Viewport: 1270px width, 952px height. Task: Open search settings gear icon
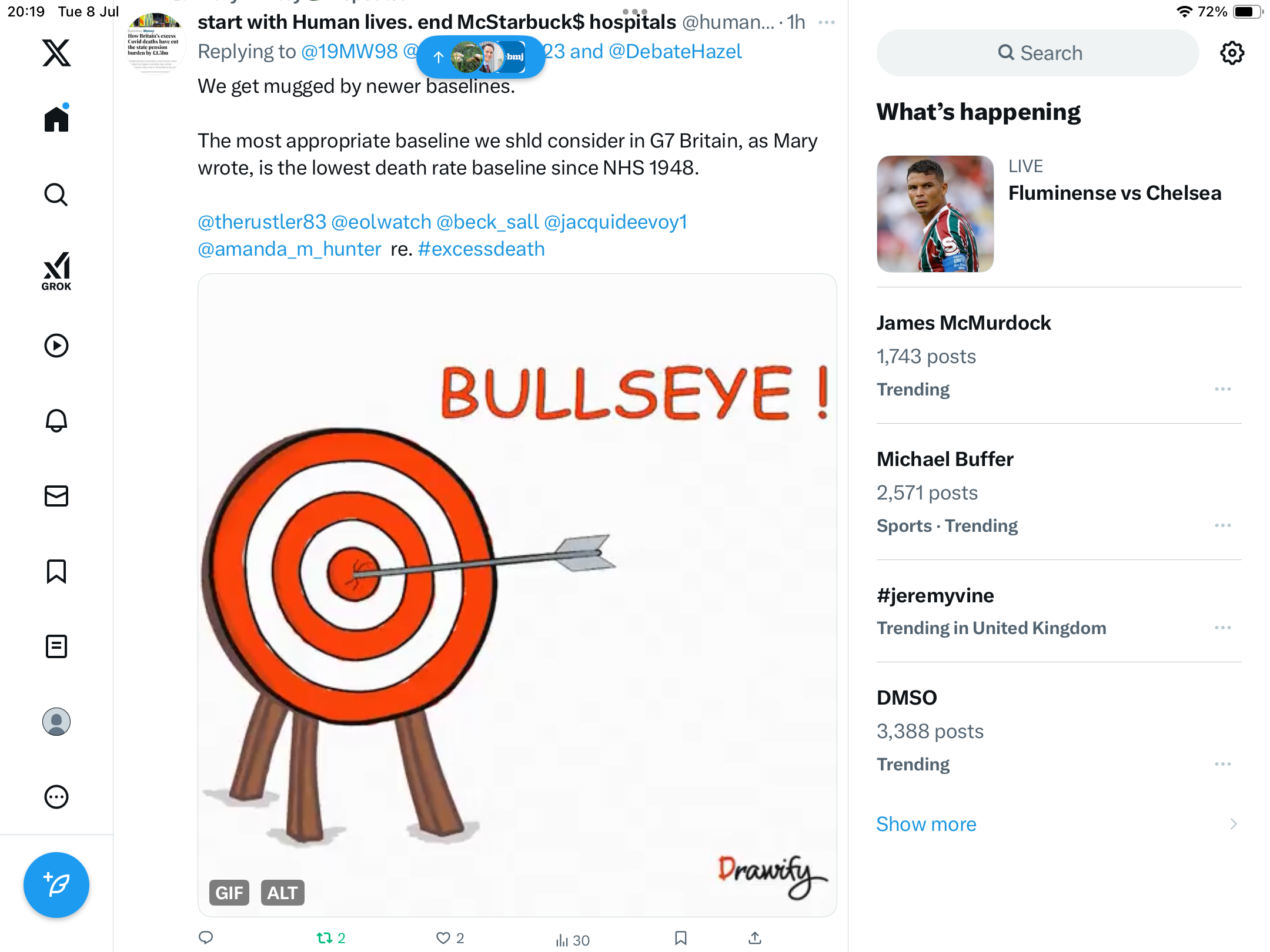click(x=1232, y=53)
